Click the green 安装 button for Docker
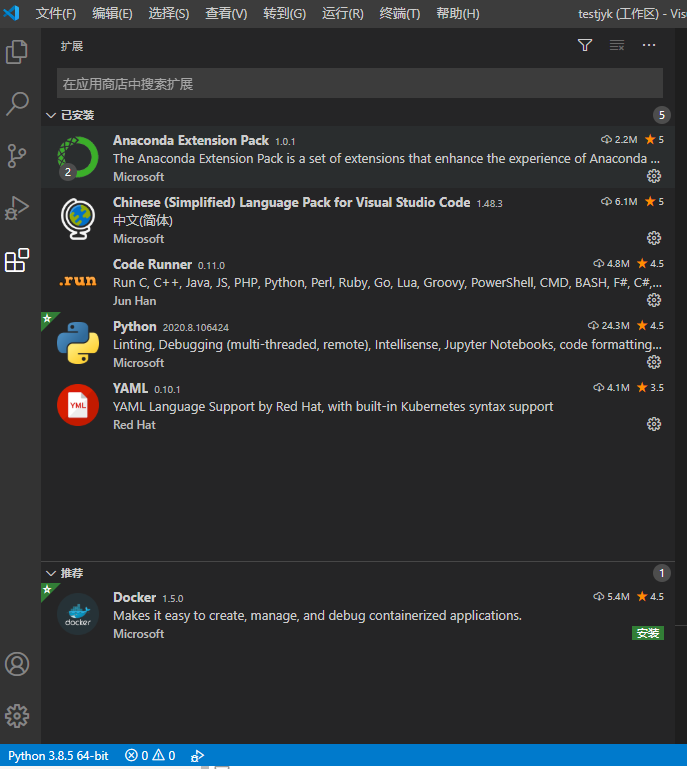 pyautogui.click(x=648, y=633)
